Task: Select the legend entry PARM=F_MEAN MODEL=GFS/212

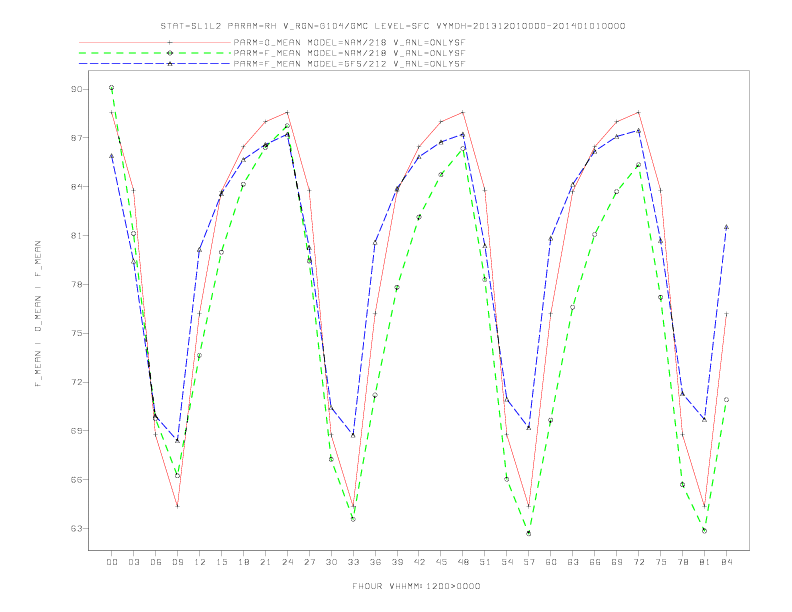Action: pyautogui.click(x=349, y=64)
